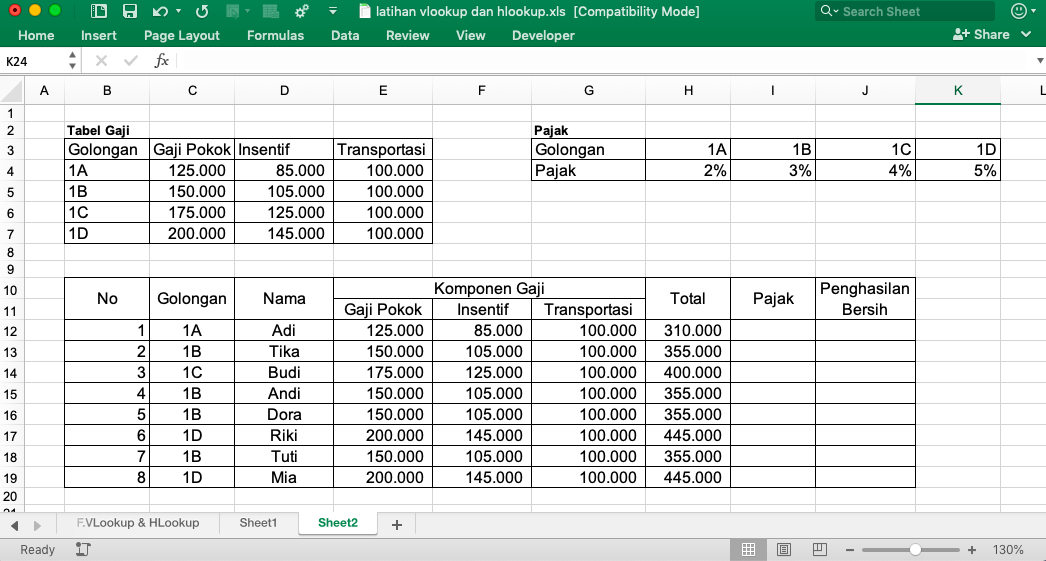
Task: Open Insert Function with the fx icon
Action: [x=161, y=61]
